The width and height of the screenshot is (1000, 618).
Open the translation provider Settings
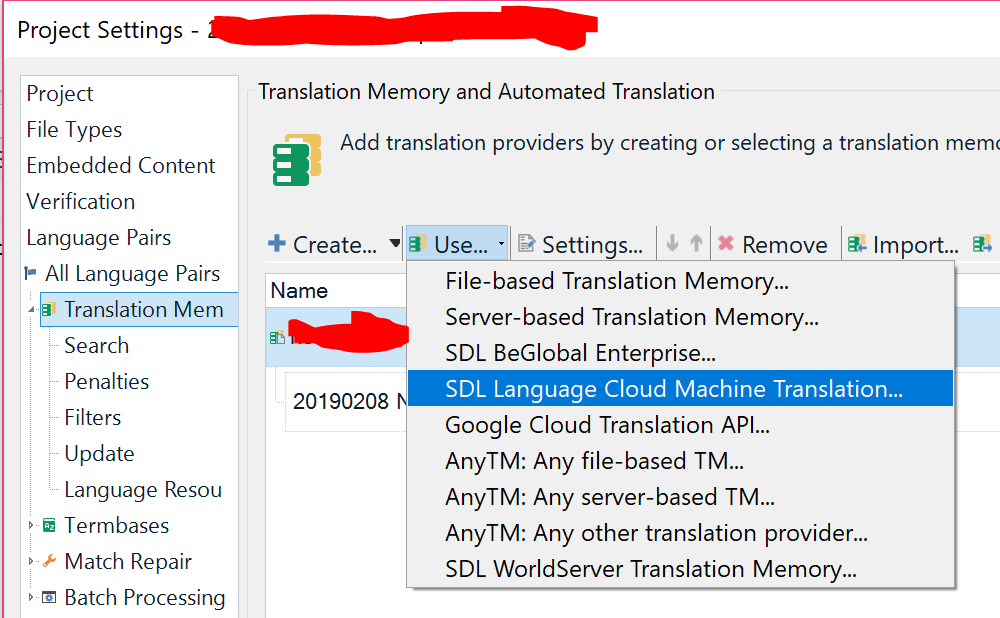click(x=581, y=244)
